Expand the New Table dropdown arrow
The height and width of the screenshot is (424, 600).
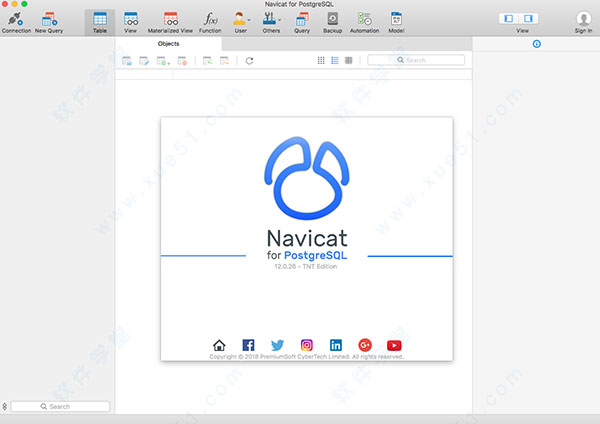click(x=169, y=63)
